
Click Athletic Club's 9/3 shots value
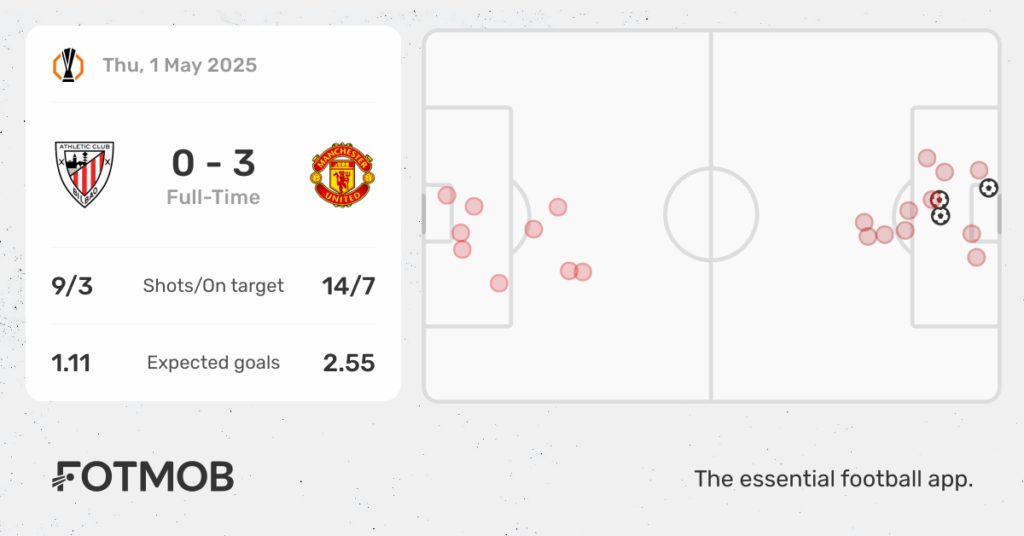click(x=72, y=286)
